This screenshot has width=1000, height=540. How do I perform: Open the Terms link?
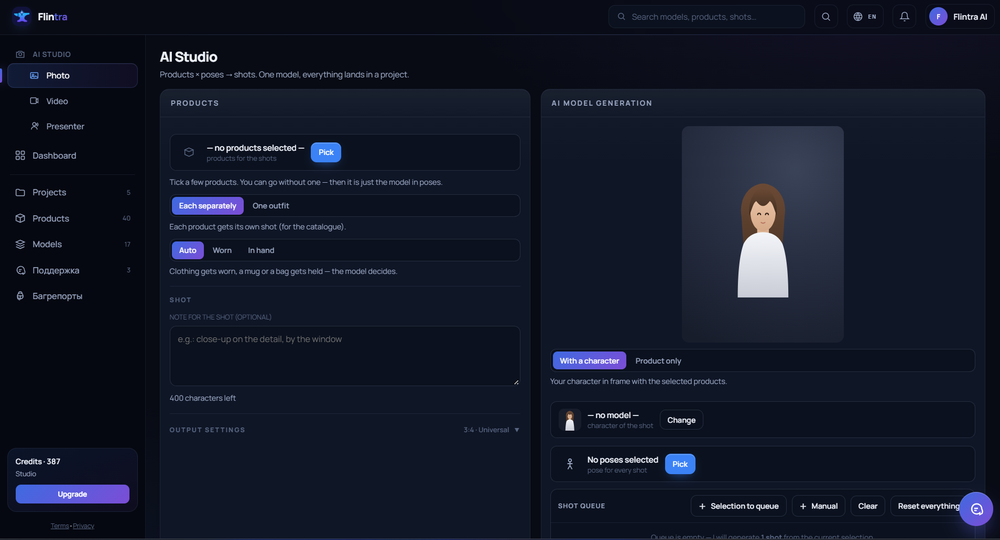[59, 526]
